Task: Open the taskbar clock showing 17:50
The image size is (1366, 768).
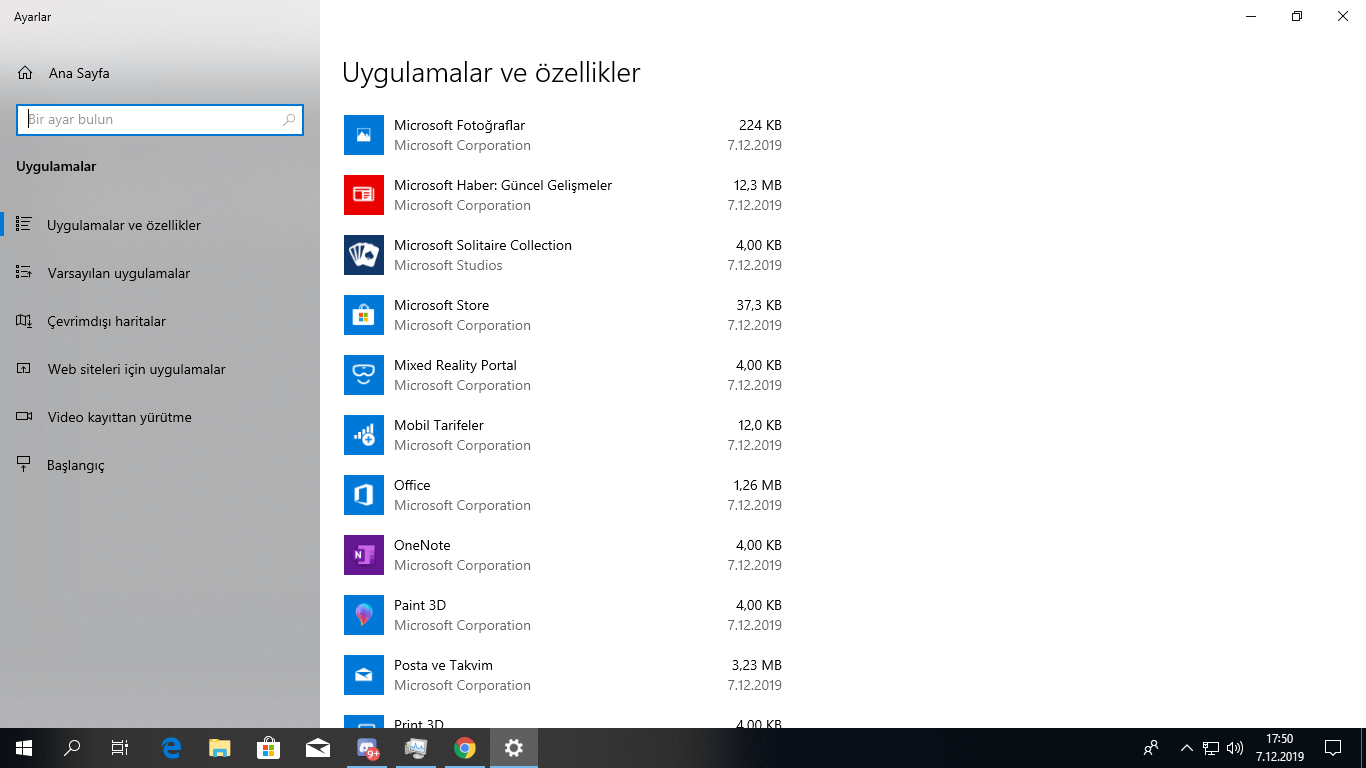Action: coord(1280,748)
